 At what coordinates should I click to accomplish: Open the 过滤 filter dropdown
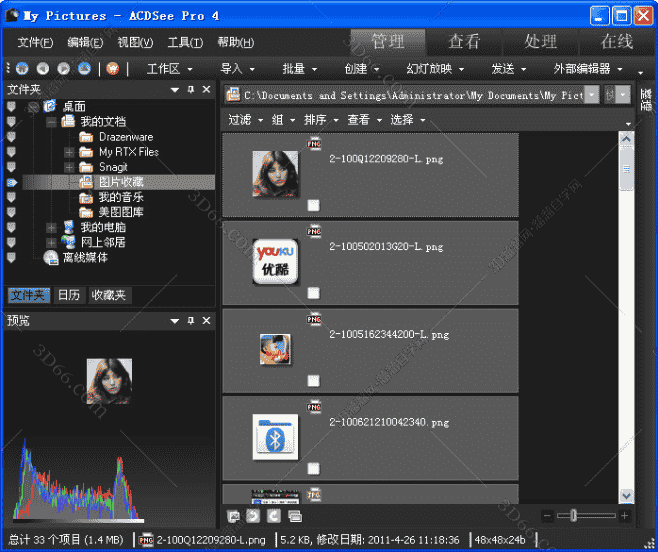[246, 120]
